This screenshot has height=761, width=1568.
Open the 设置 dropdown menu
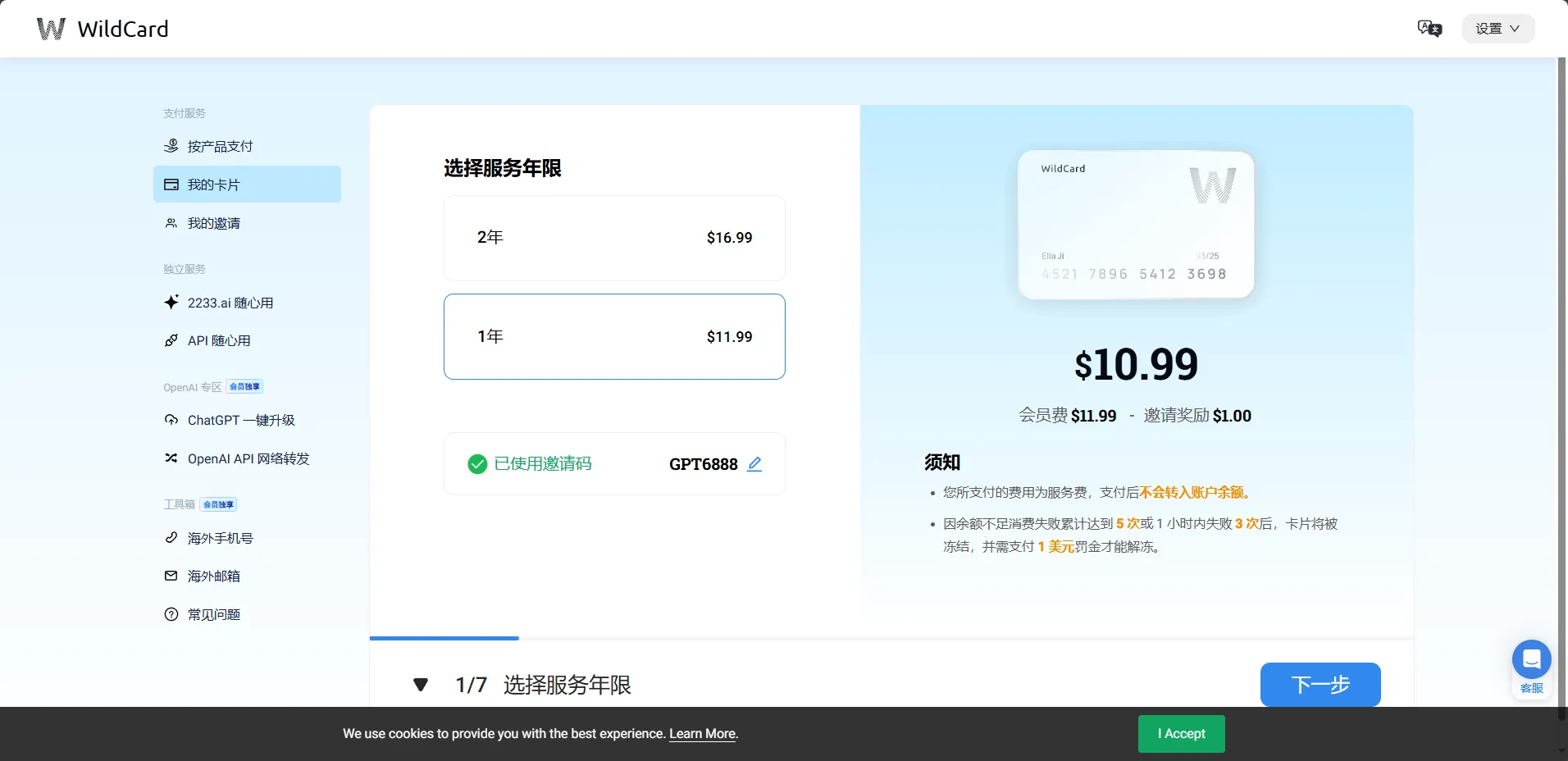click(1497, 29)
